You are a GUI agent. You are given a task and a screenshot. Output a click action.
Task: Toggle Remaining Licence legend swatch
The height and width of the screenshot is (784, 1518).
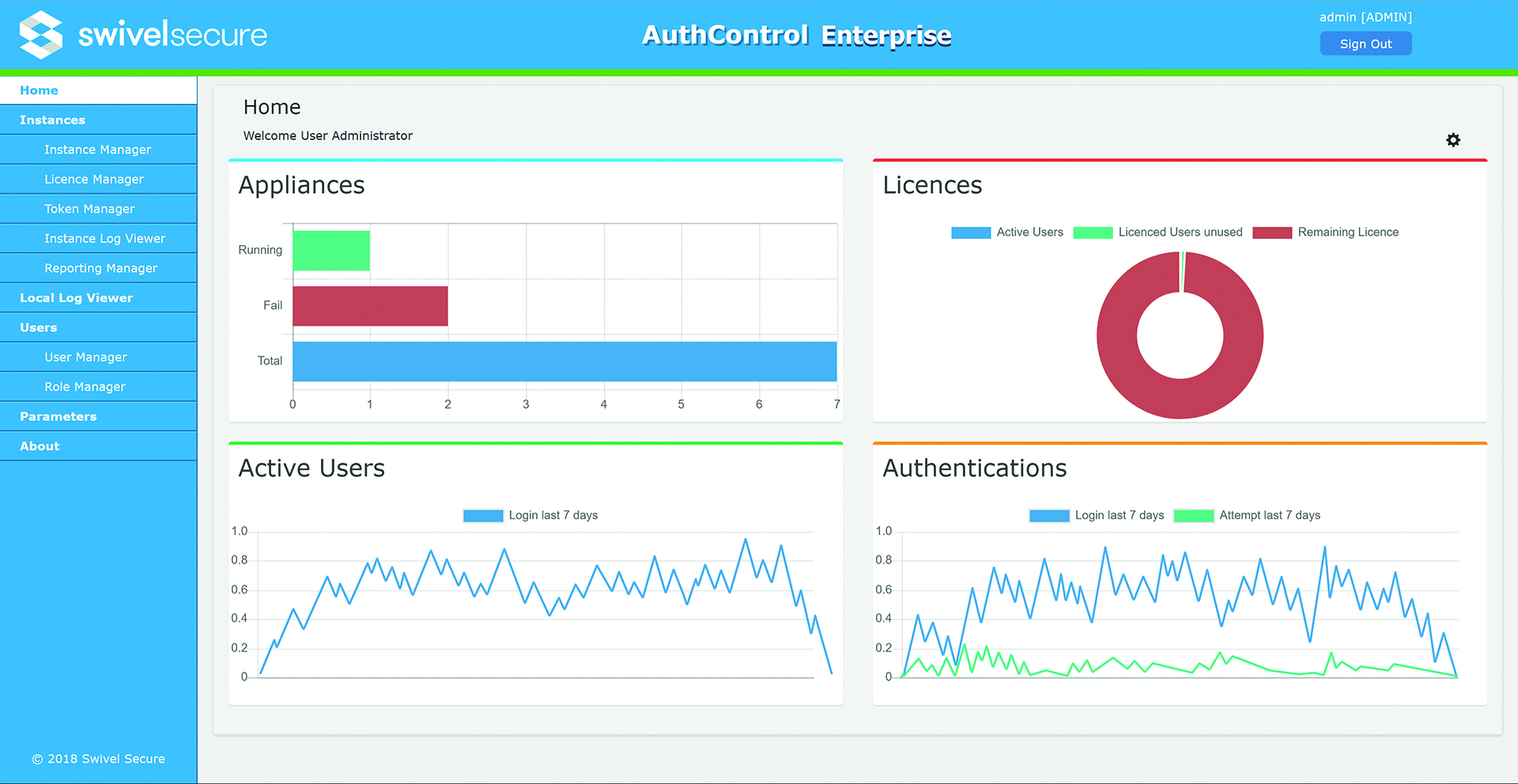tap(1272, 232)
